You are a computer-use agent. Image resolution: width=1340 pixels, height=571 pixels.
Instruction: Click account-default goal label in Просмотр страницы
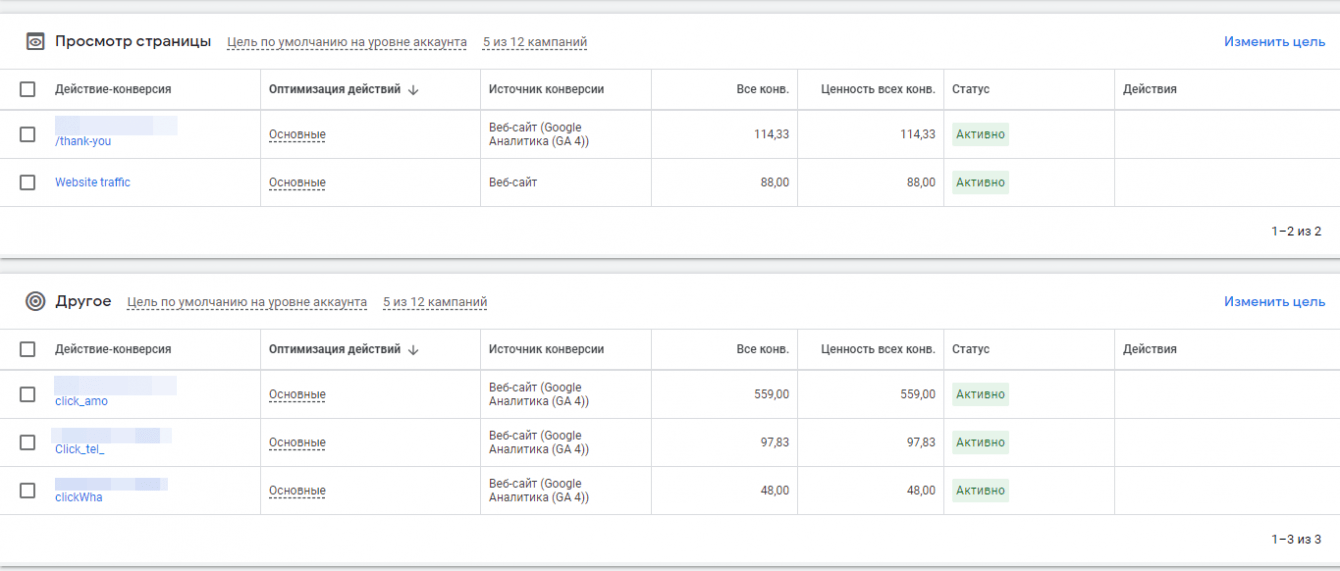(346, 42)
